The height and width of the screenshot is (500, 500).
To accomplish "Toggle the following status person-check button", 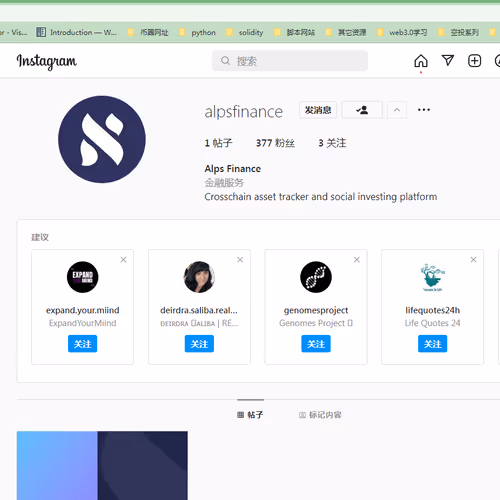I will coord(362,110).
